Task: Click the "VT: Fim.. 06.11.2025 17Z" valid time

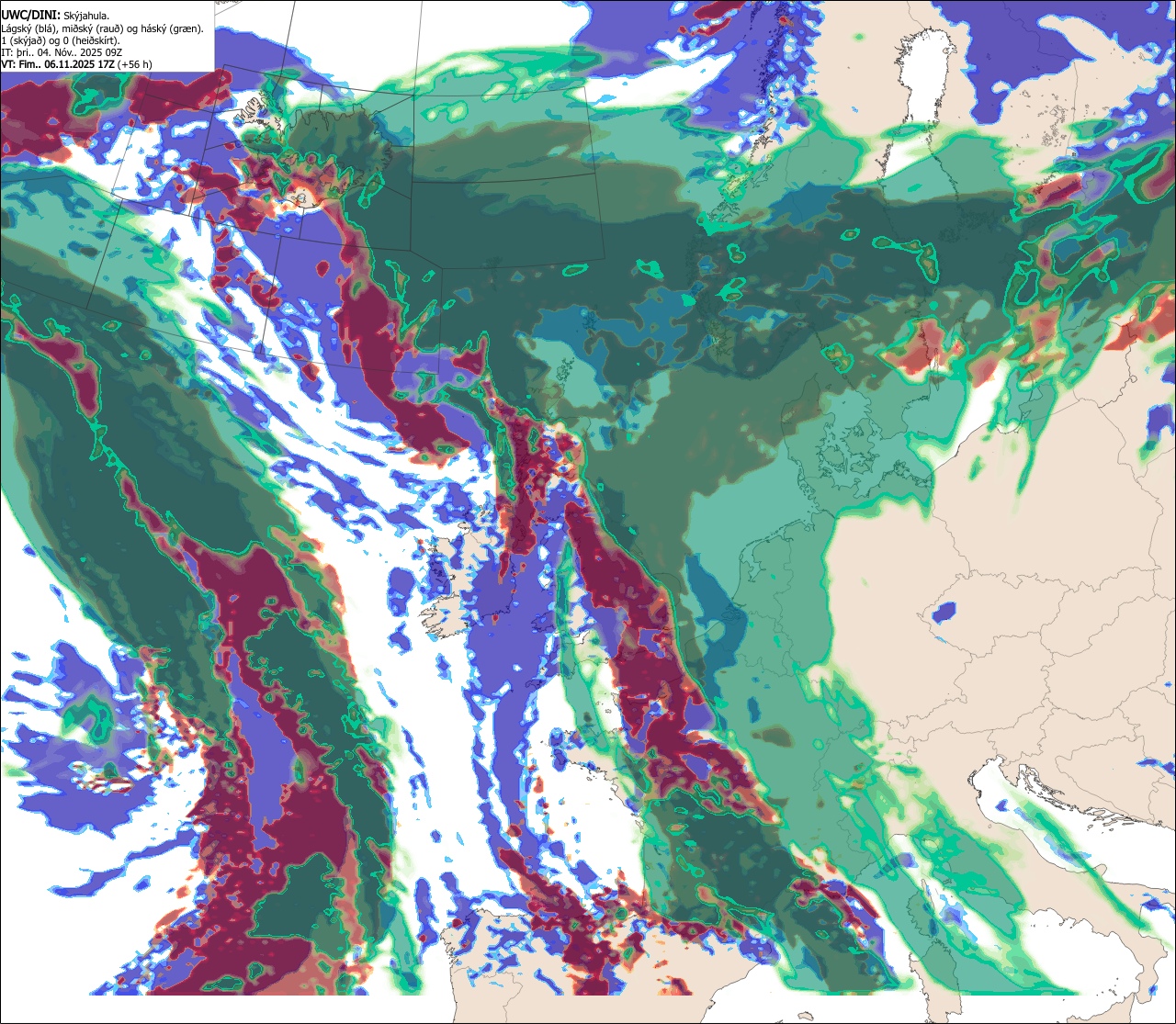Action: coord(58,64)
